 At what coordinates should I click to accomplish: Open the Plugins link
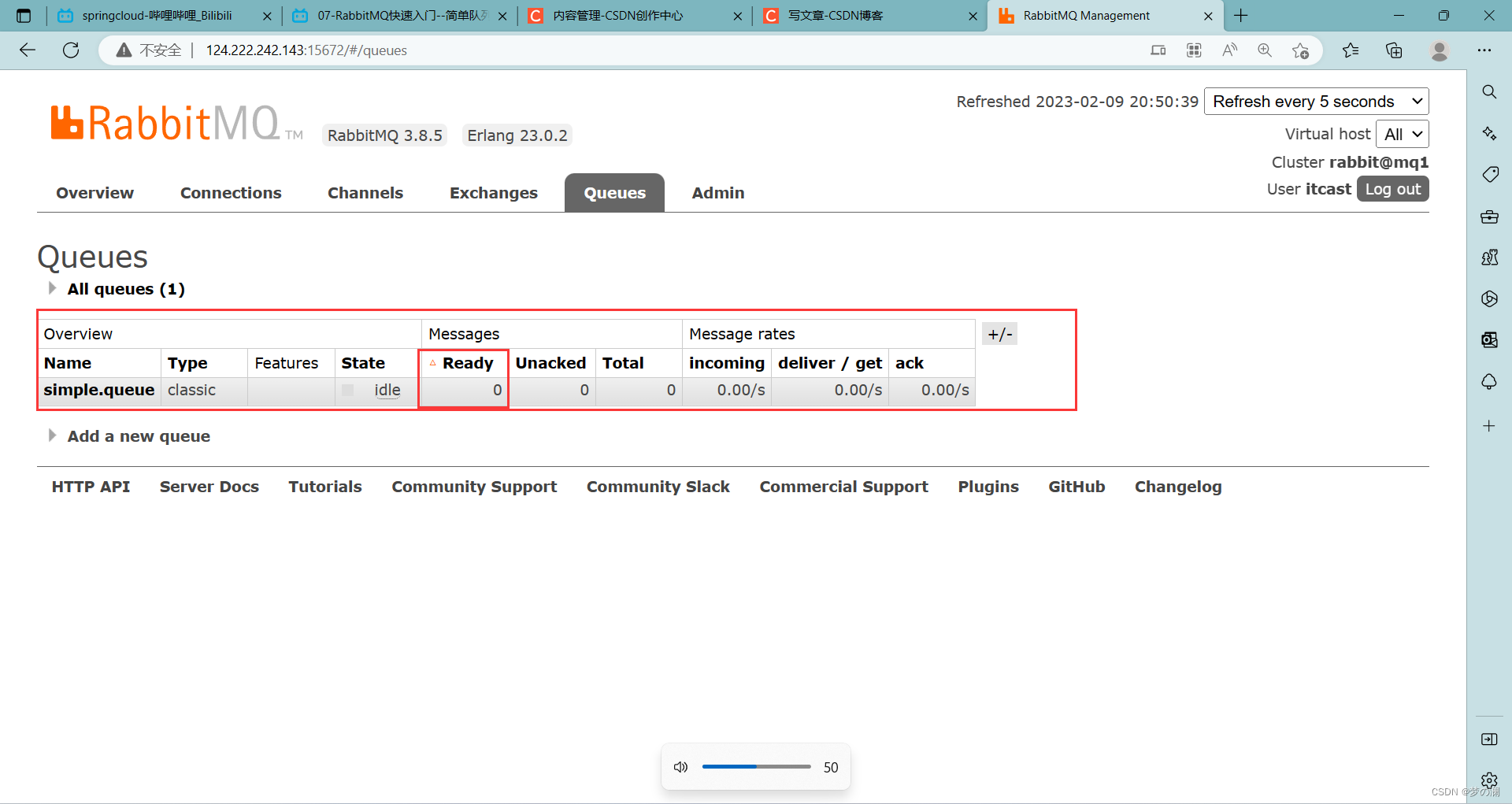coord(988,487)
